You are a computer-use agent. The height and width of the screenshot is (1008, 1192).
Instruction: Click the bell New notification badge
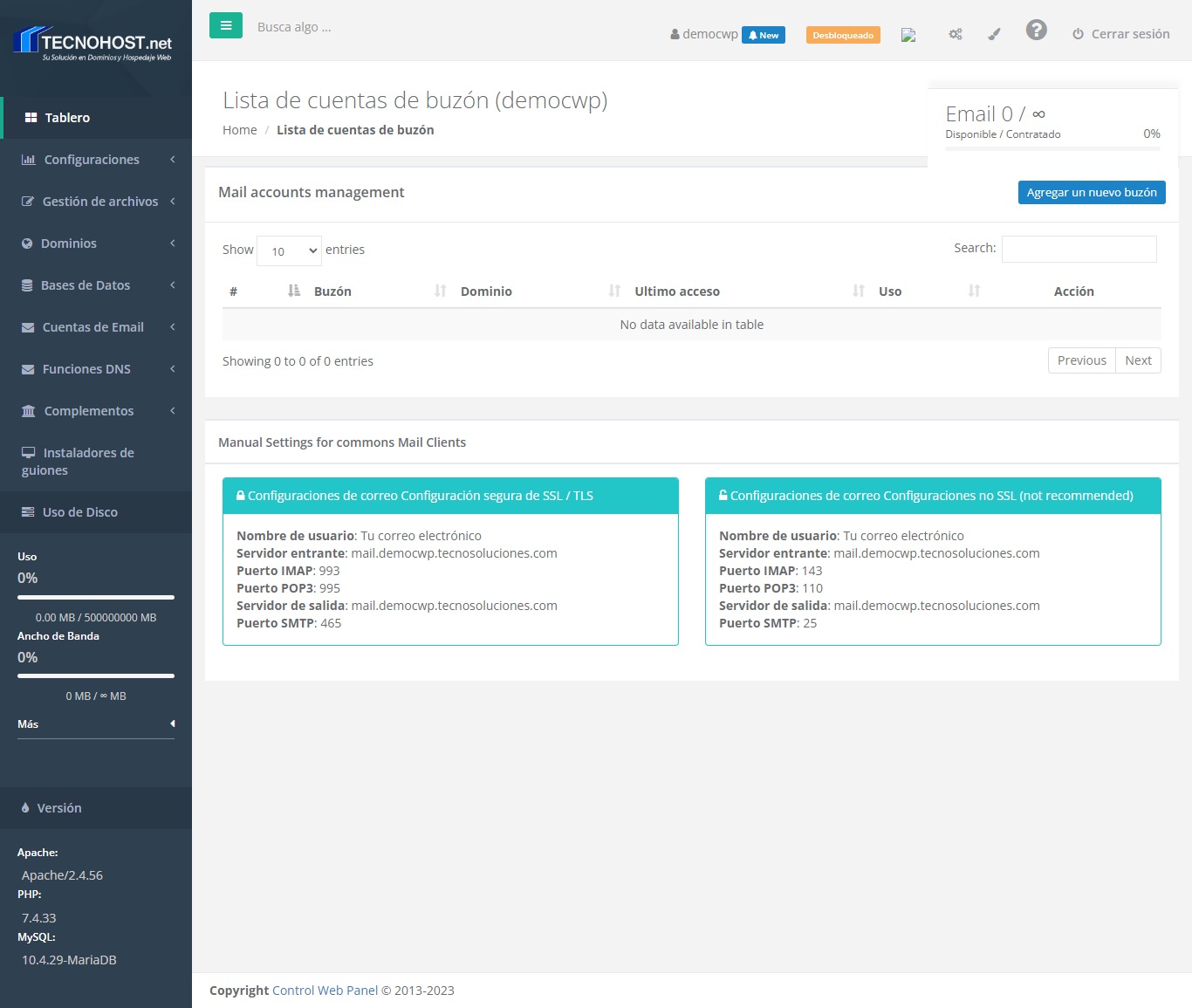click(763, 35)
